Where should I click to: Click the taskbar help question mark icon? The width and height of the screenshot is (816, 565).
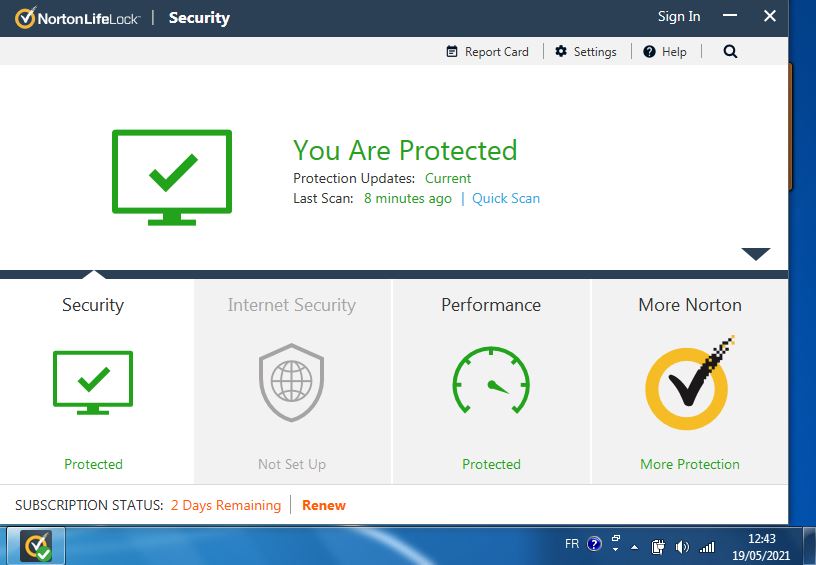(x=594, y=544)
